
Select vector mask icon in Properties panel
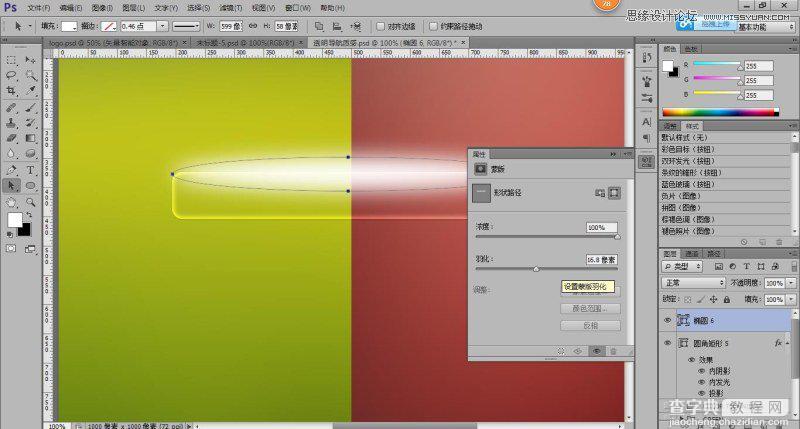pos(614,193)
